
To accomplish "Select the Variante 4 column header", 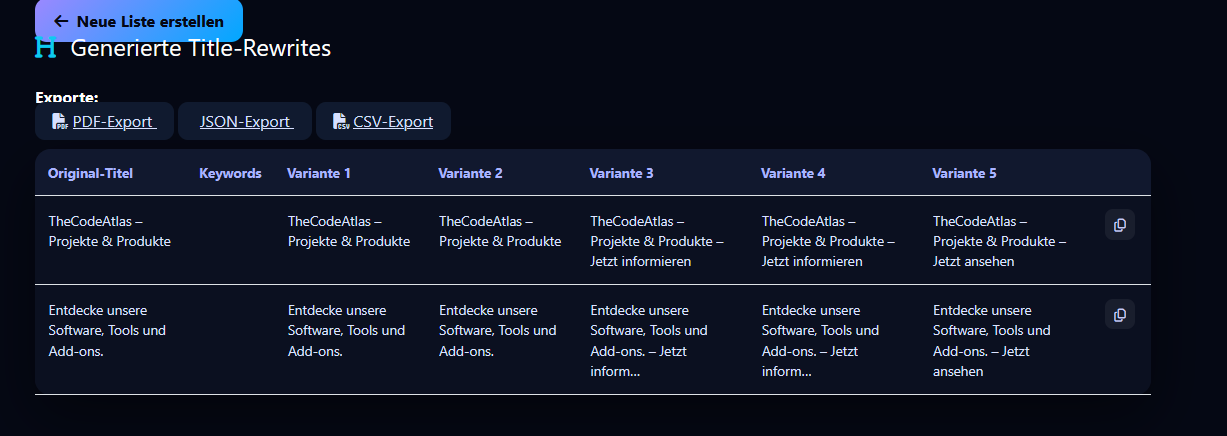I will (793, 173).
